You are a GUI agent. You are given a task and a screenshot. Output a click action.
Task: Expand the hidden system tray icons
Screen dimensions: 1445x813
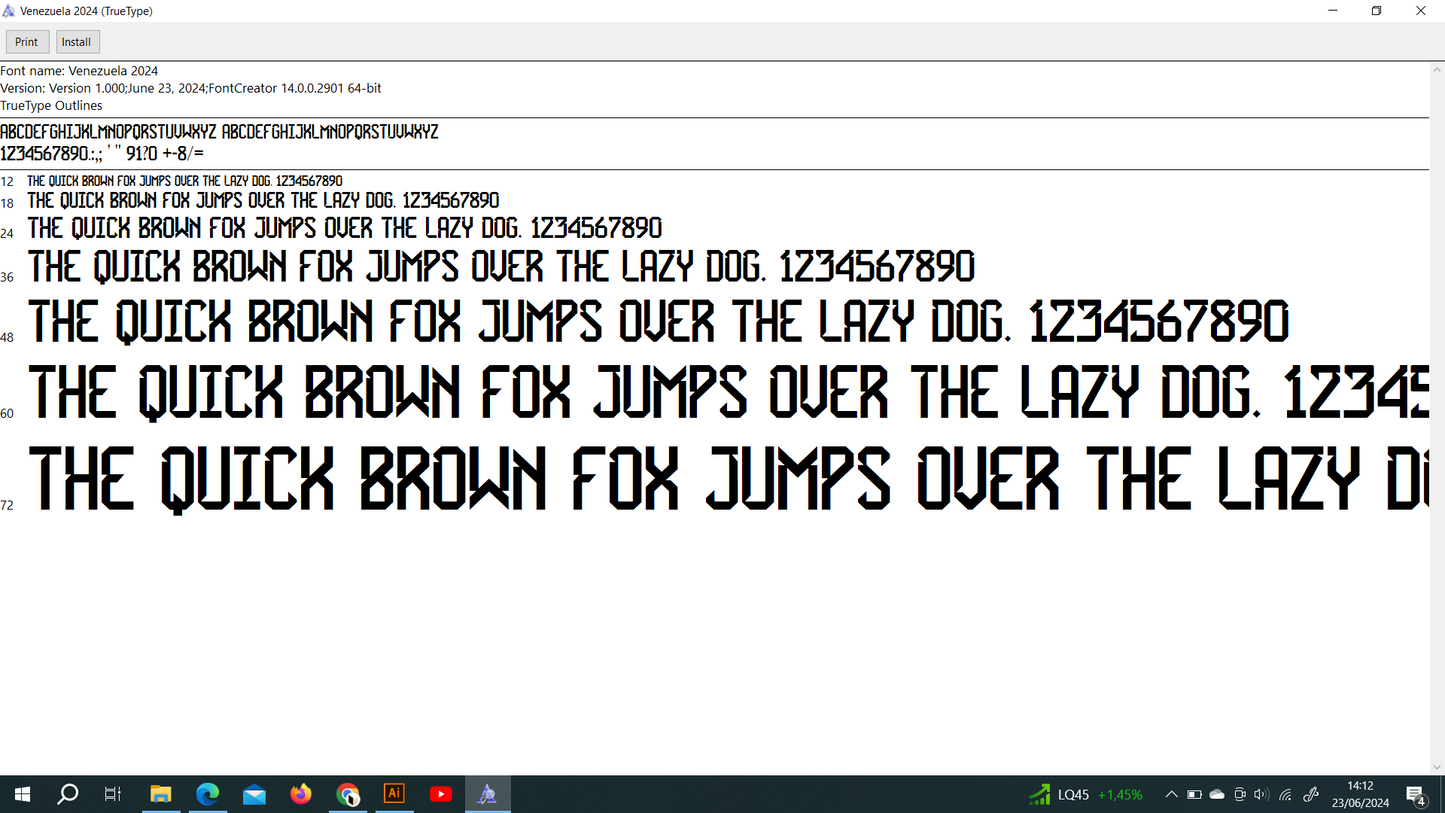coord(1171,794)
